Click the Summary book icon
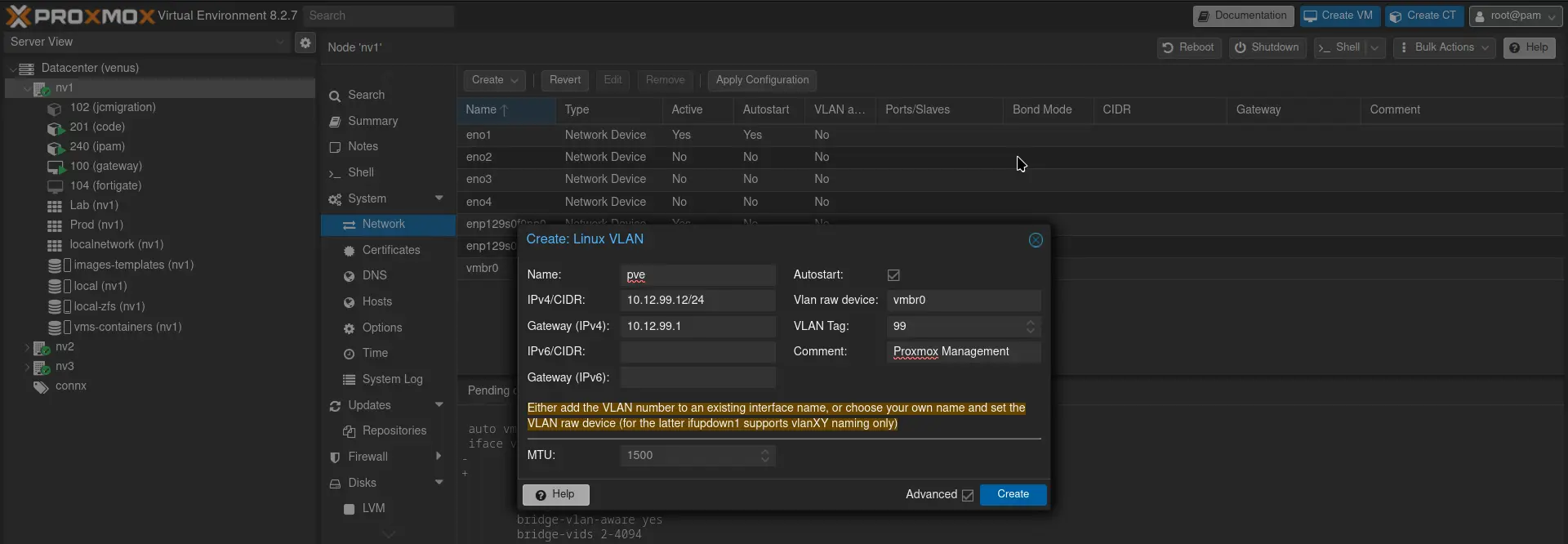Viewport: 1568px width, 544px height. (335, 122)
